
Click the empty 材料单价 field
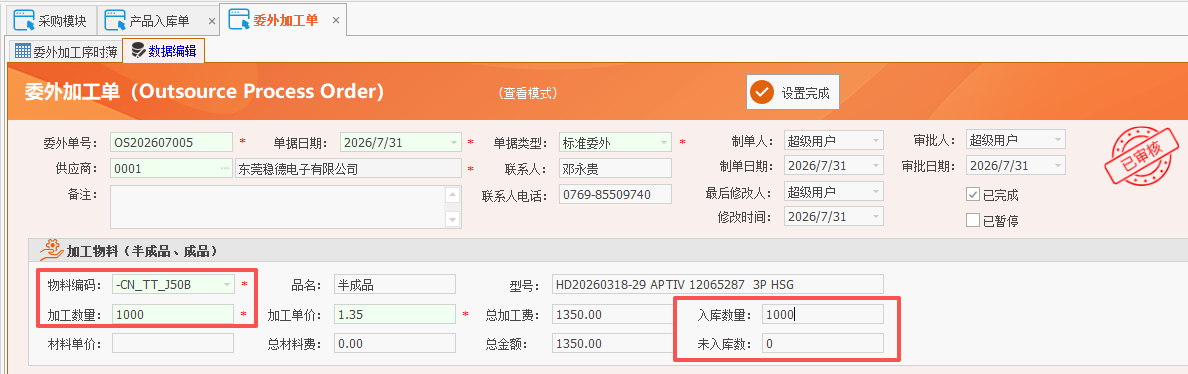coord(173,344)
